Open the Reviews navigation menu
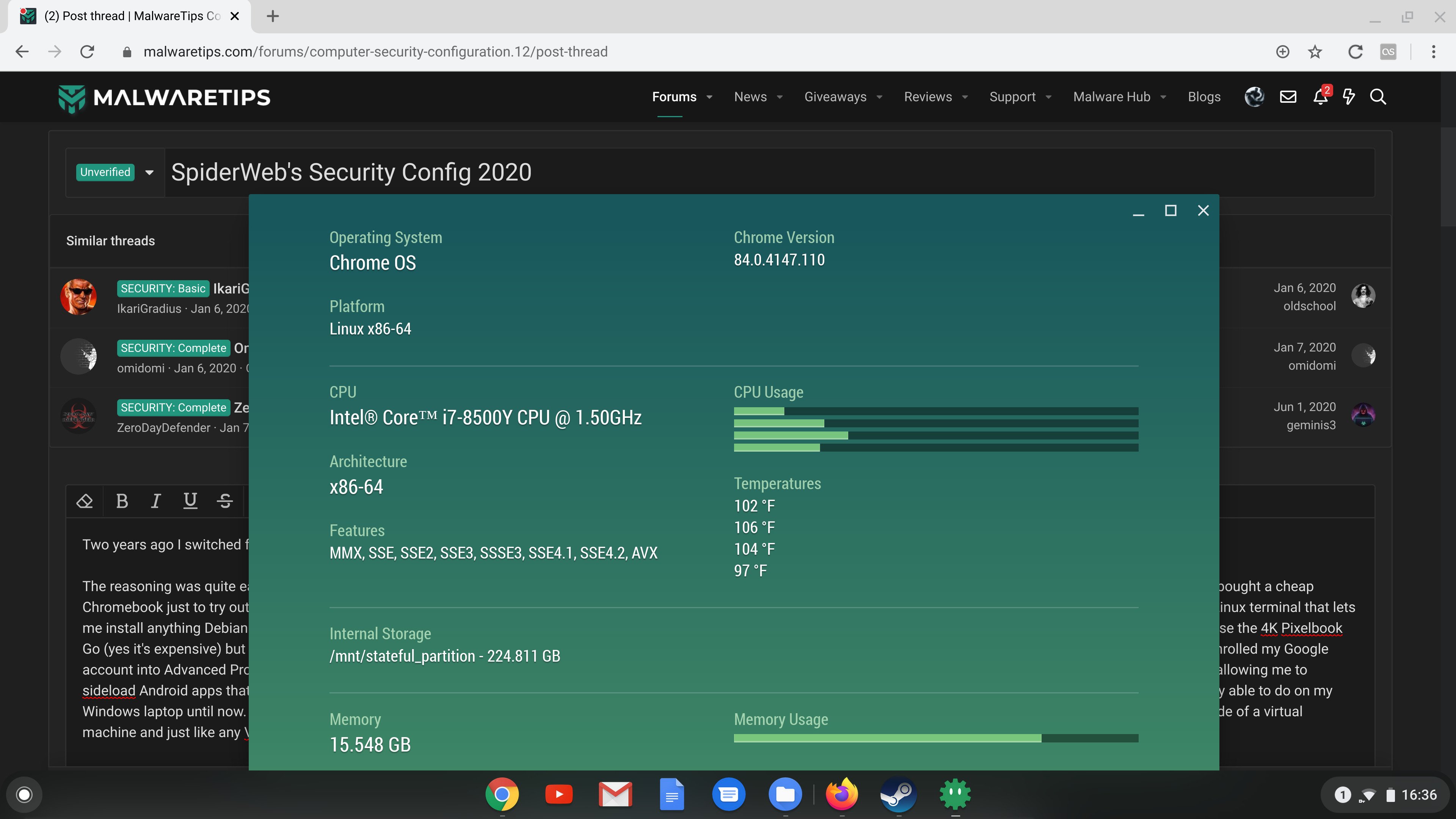 [x=927, y=97]
